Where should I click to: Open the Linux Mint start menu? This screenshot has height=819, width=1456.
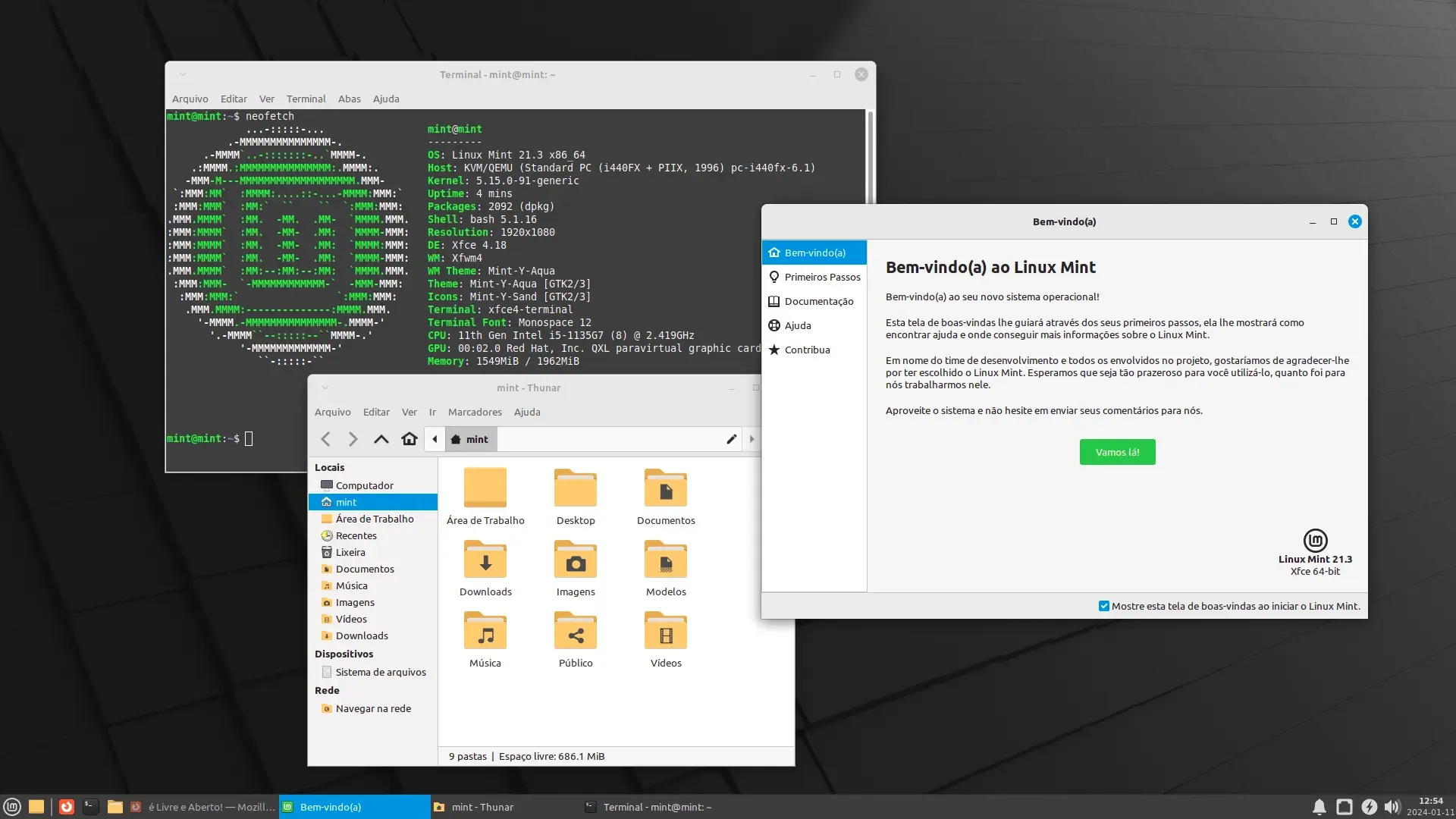coord(12,807)
